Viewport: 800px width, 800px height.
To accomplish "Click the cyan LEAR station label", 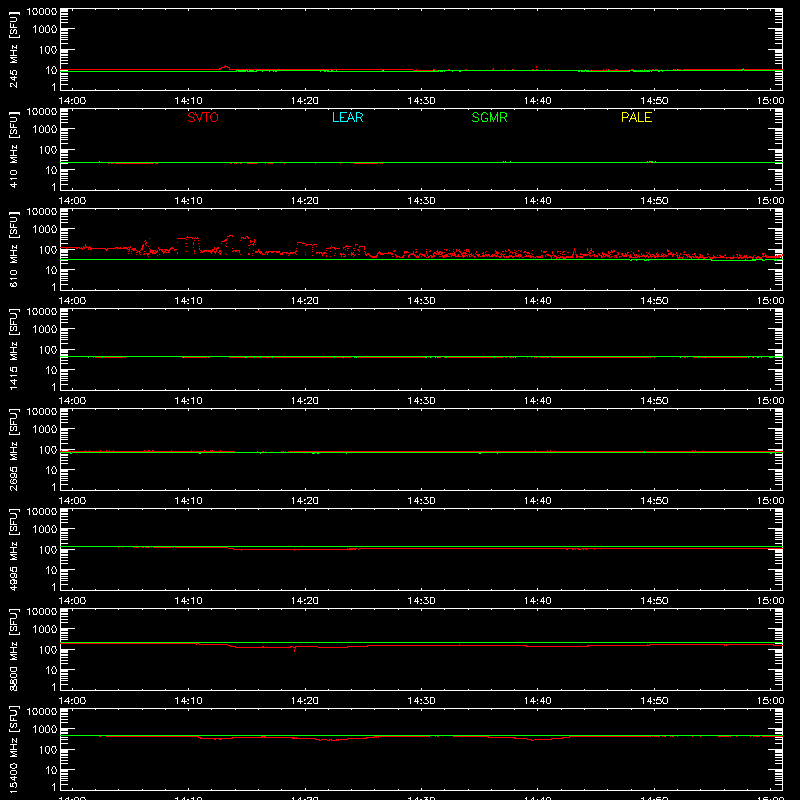I will [x=347, y=117].
